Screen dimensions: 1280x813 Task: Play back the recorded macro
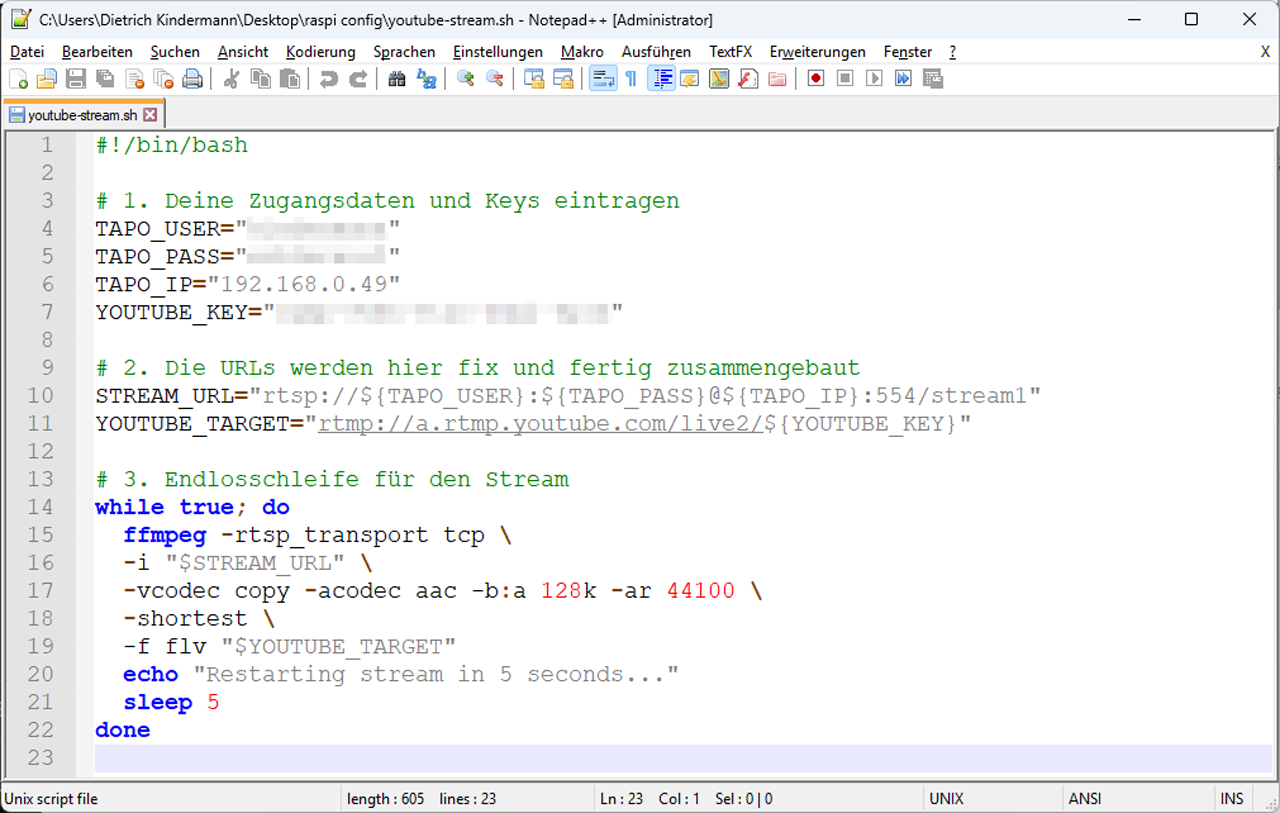coord(874,79)
